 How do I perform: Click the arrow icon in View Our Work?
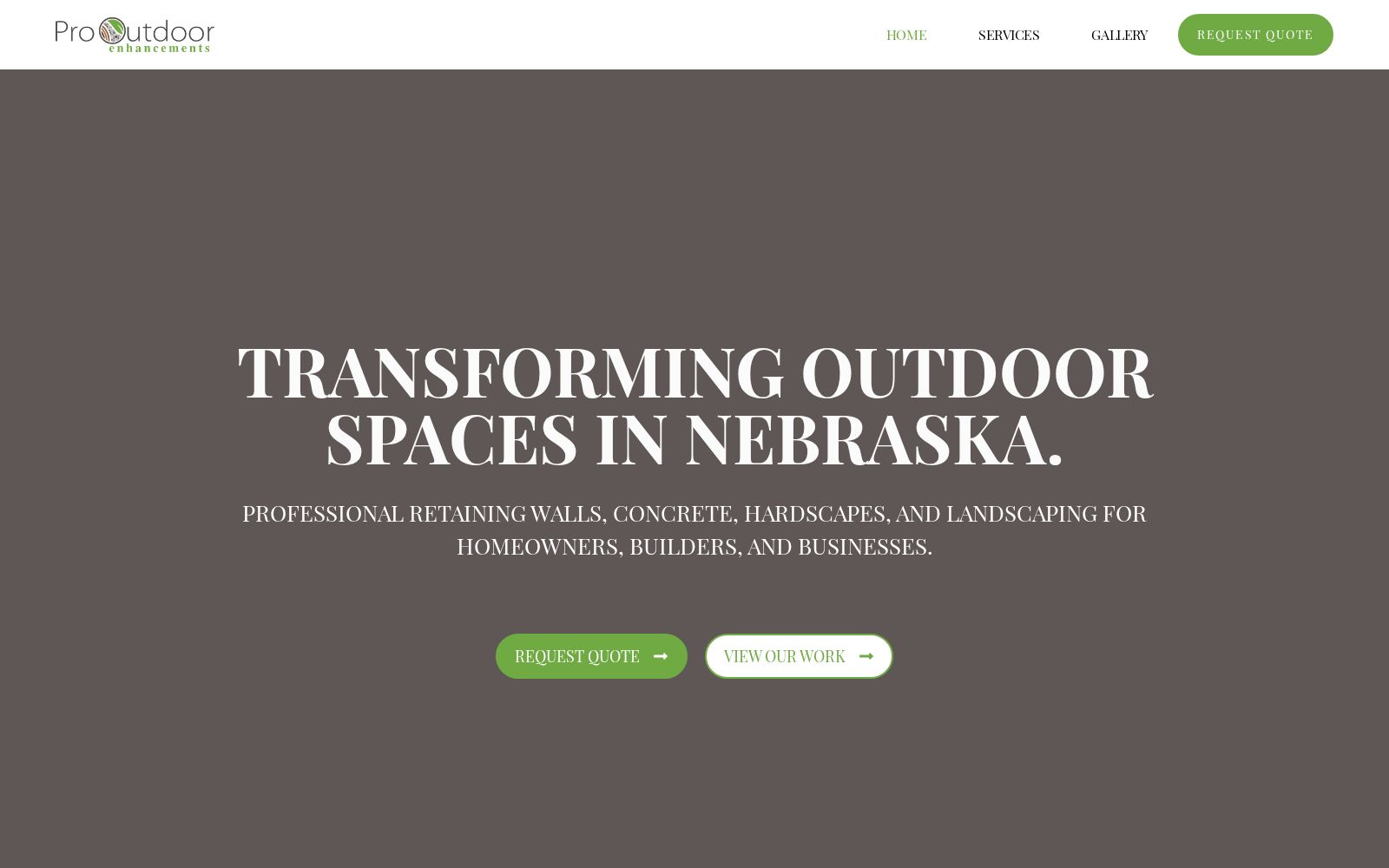coord(866,656)
